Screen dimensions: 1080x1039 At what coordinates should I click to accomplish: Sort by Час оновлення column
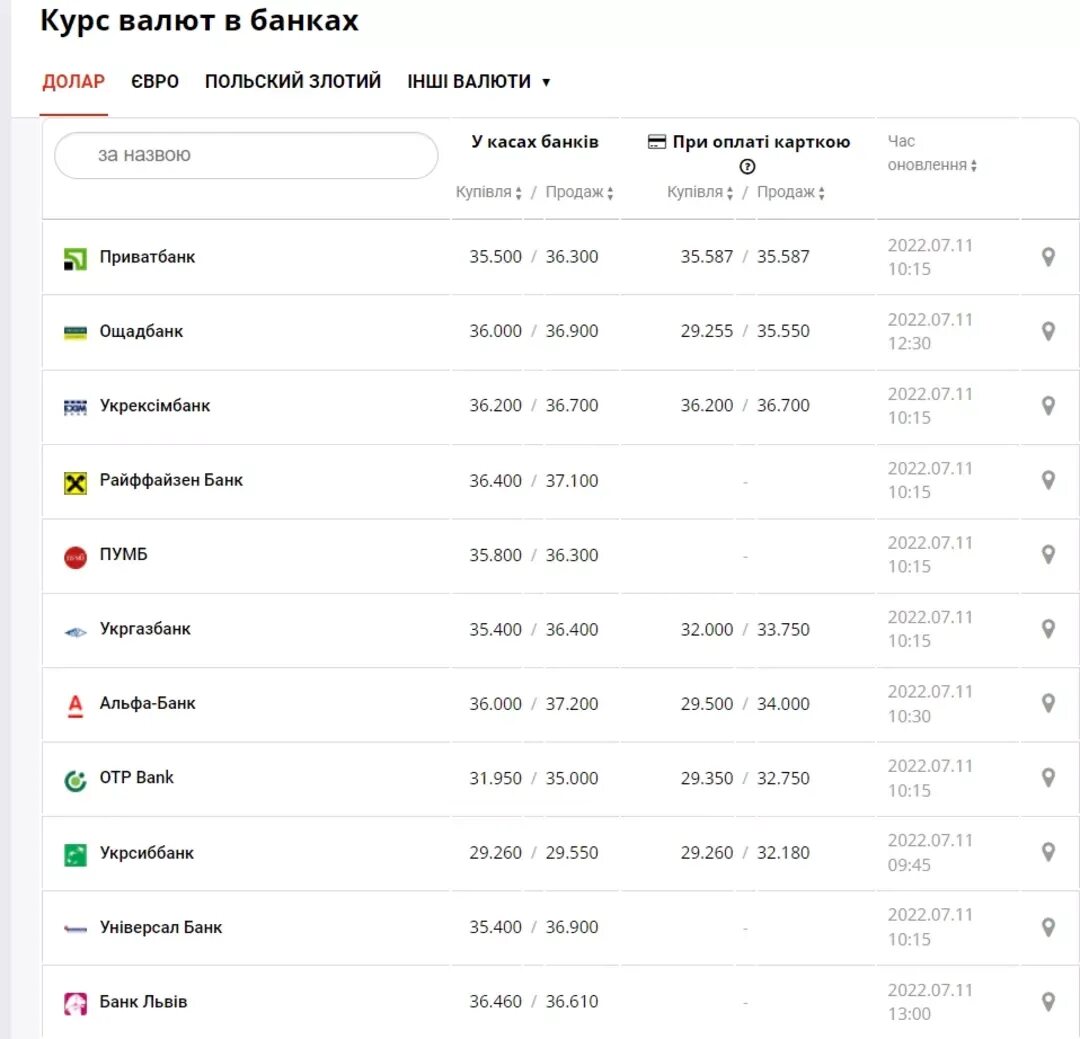pos(931,153)
